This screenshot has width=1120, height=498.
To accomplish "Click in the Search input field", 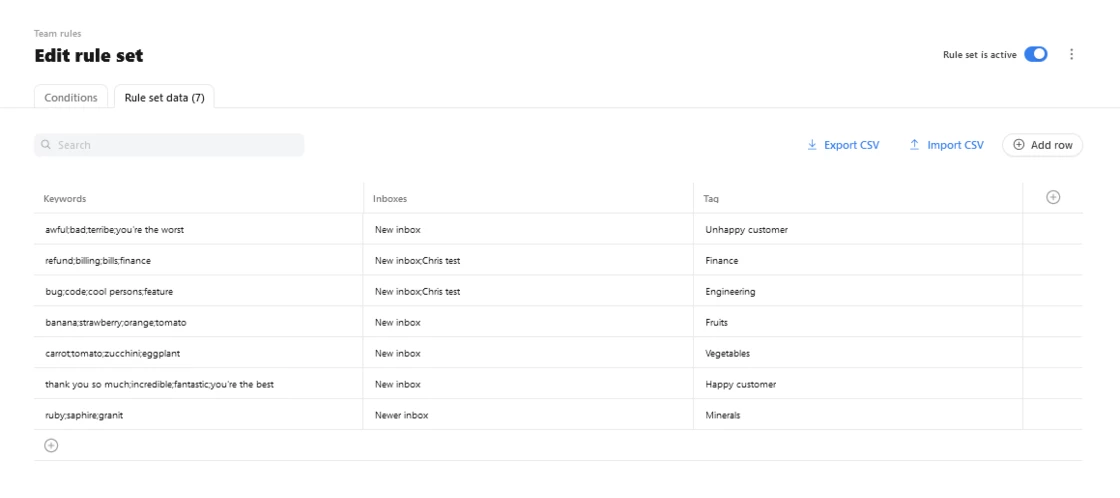I will point(169,145).
